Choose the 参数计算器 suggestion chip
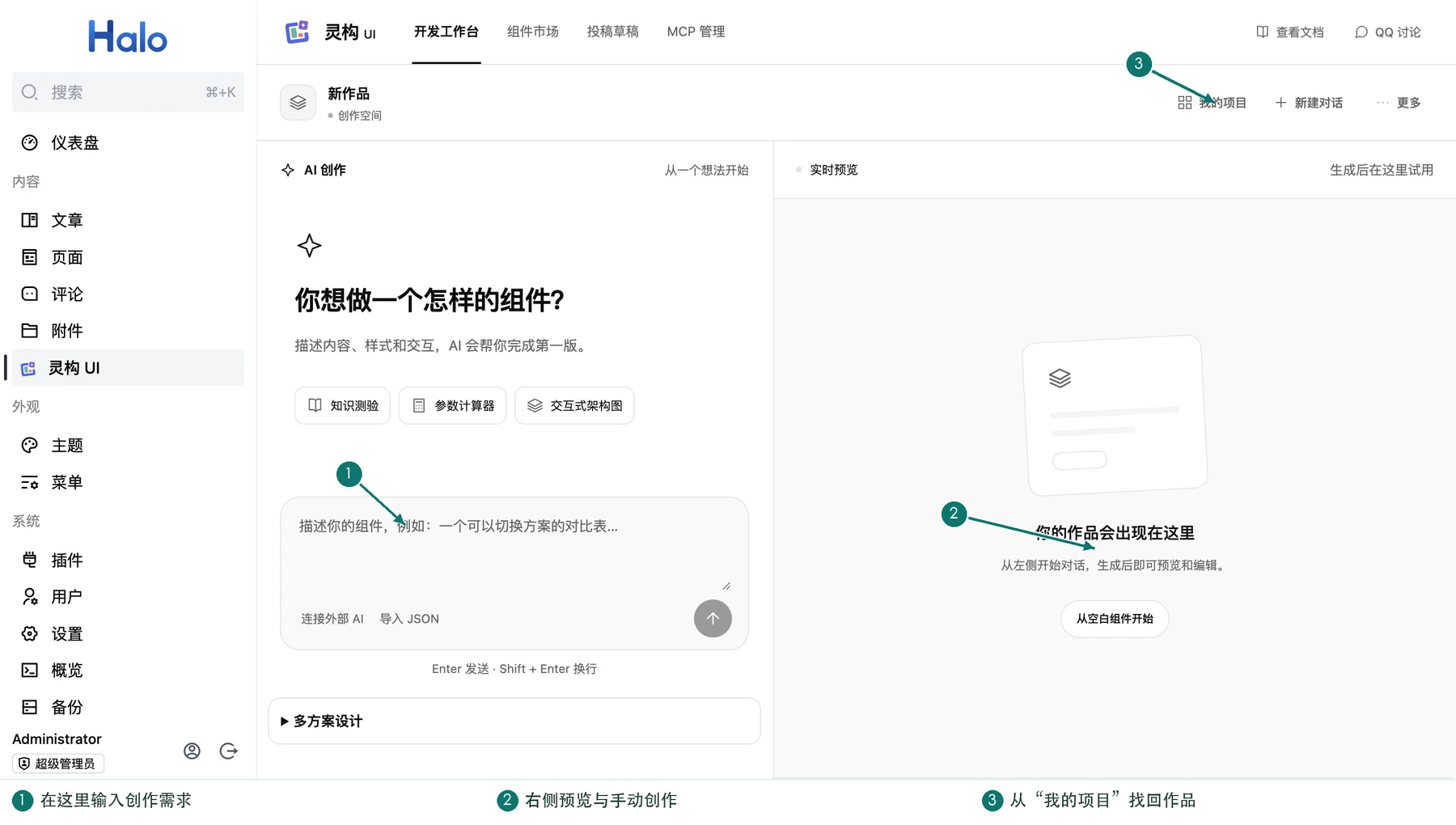Image resolution: width=1456 pixels, height=825 pixels. tap(453, 406)
